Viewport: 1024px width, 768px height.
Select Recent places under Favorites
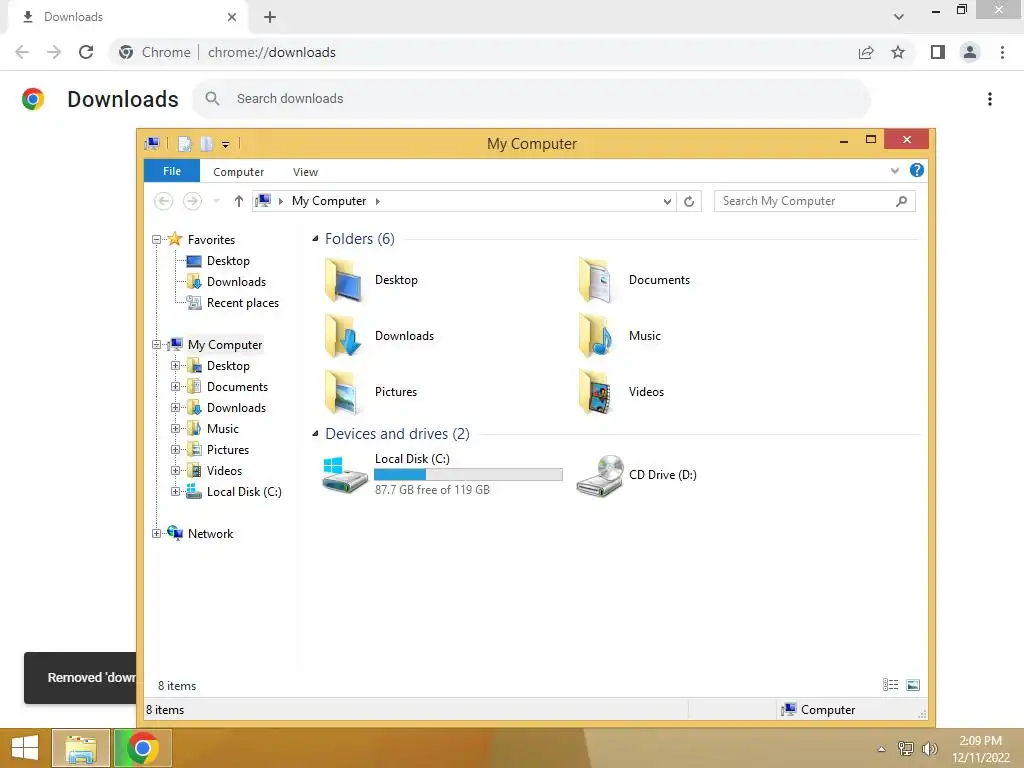tap(242, 303)
